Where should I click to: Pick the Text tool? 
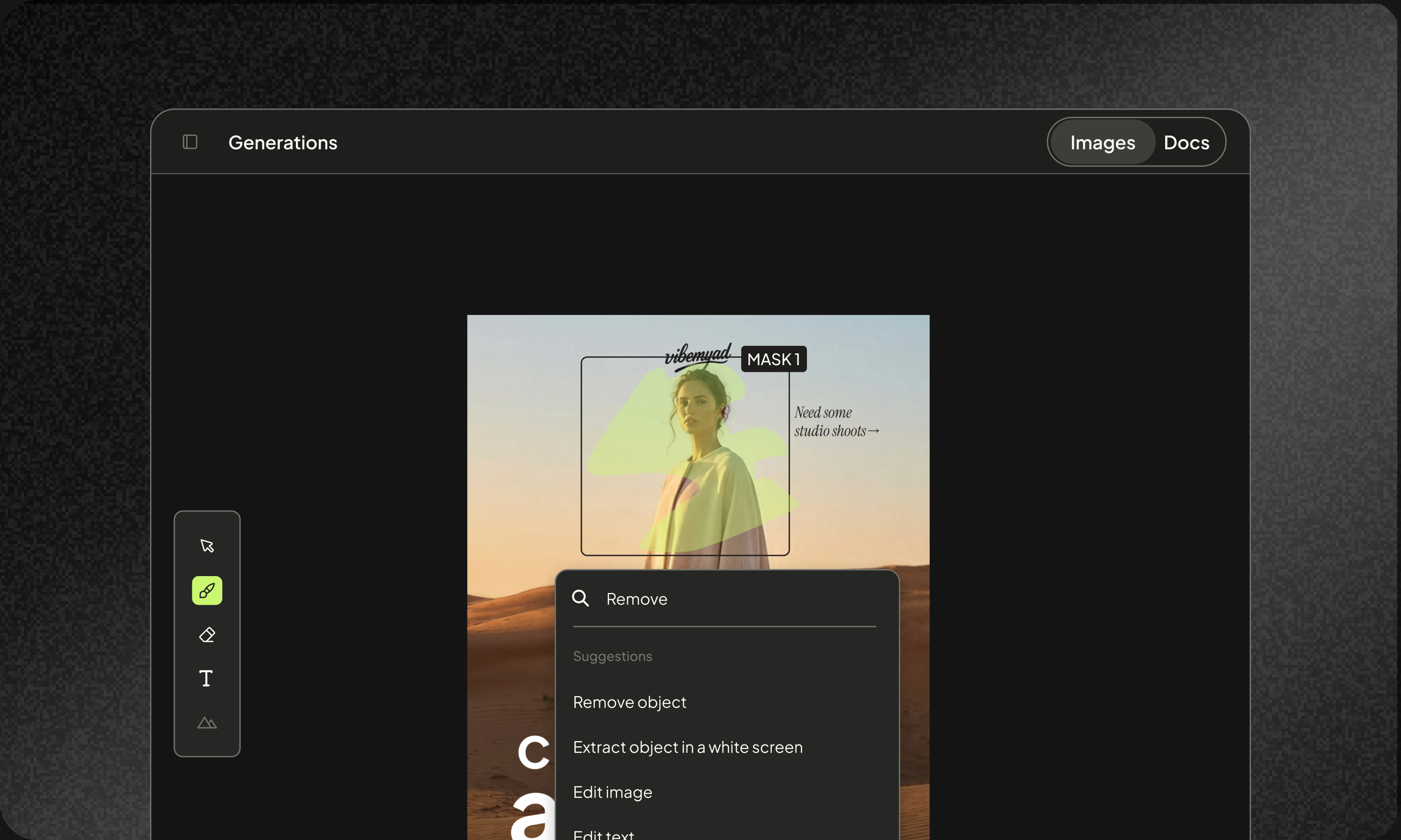[x=206, y=678]
